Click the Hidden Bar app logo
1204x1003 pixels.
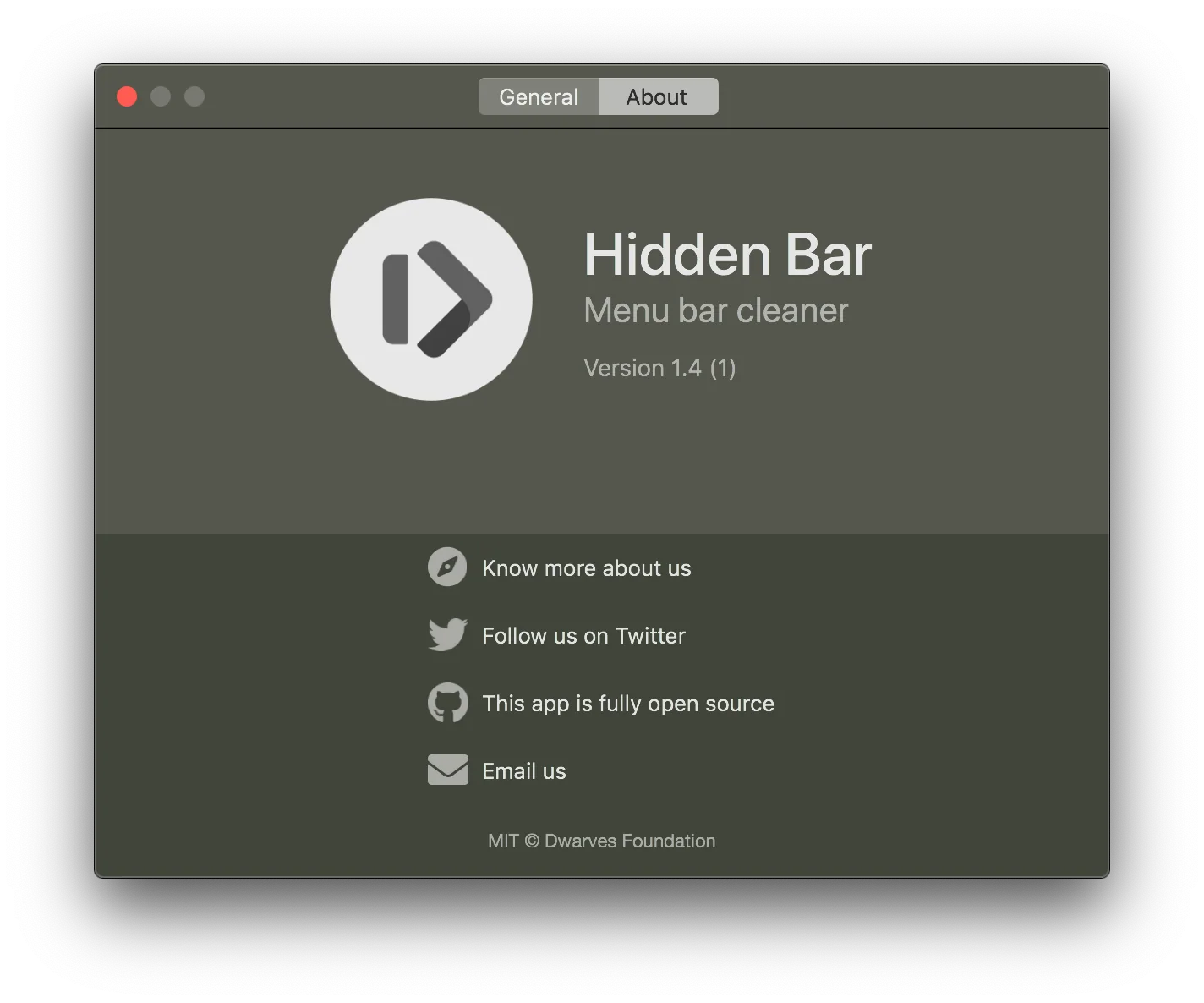click(x=431, y=299)
